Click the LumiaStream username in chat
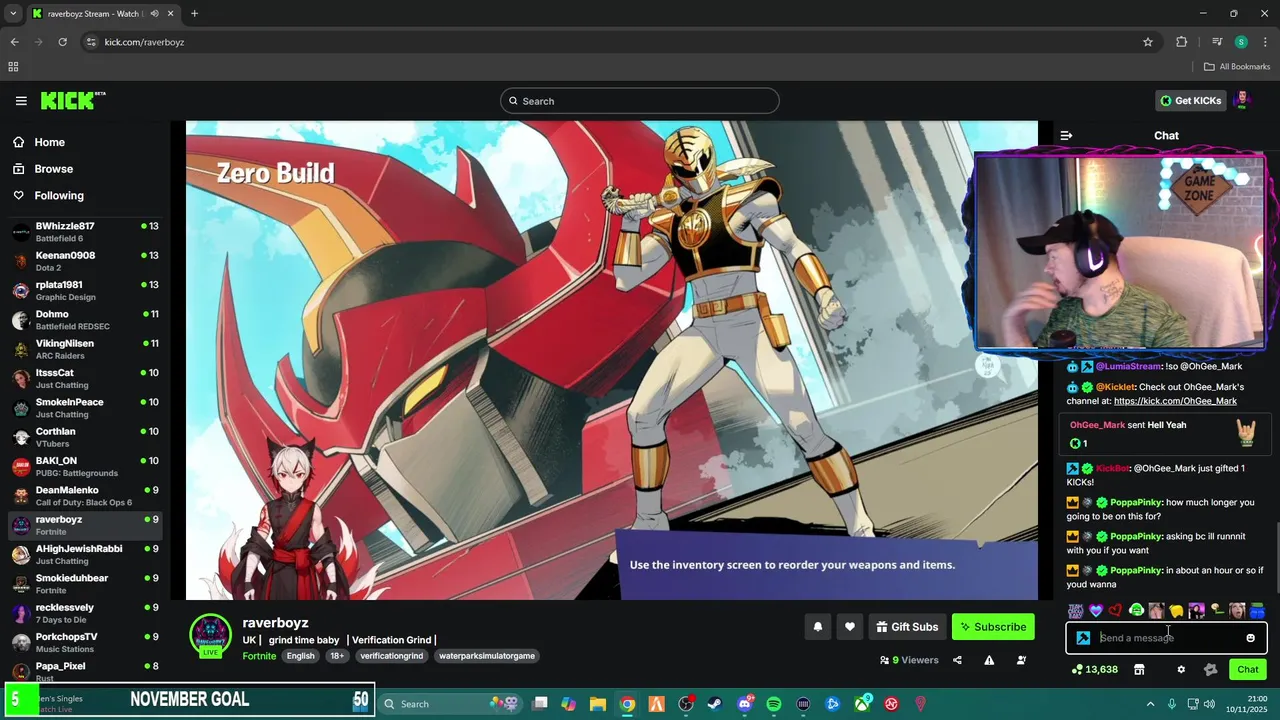 click(x=1129, y=367)
